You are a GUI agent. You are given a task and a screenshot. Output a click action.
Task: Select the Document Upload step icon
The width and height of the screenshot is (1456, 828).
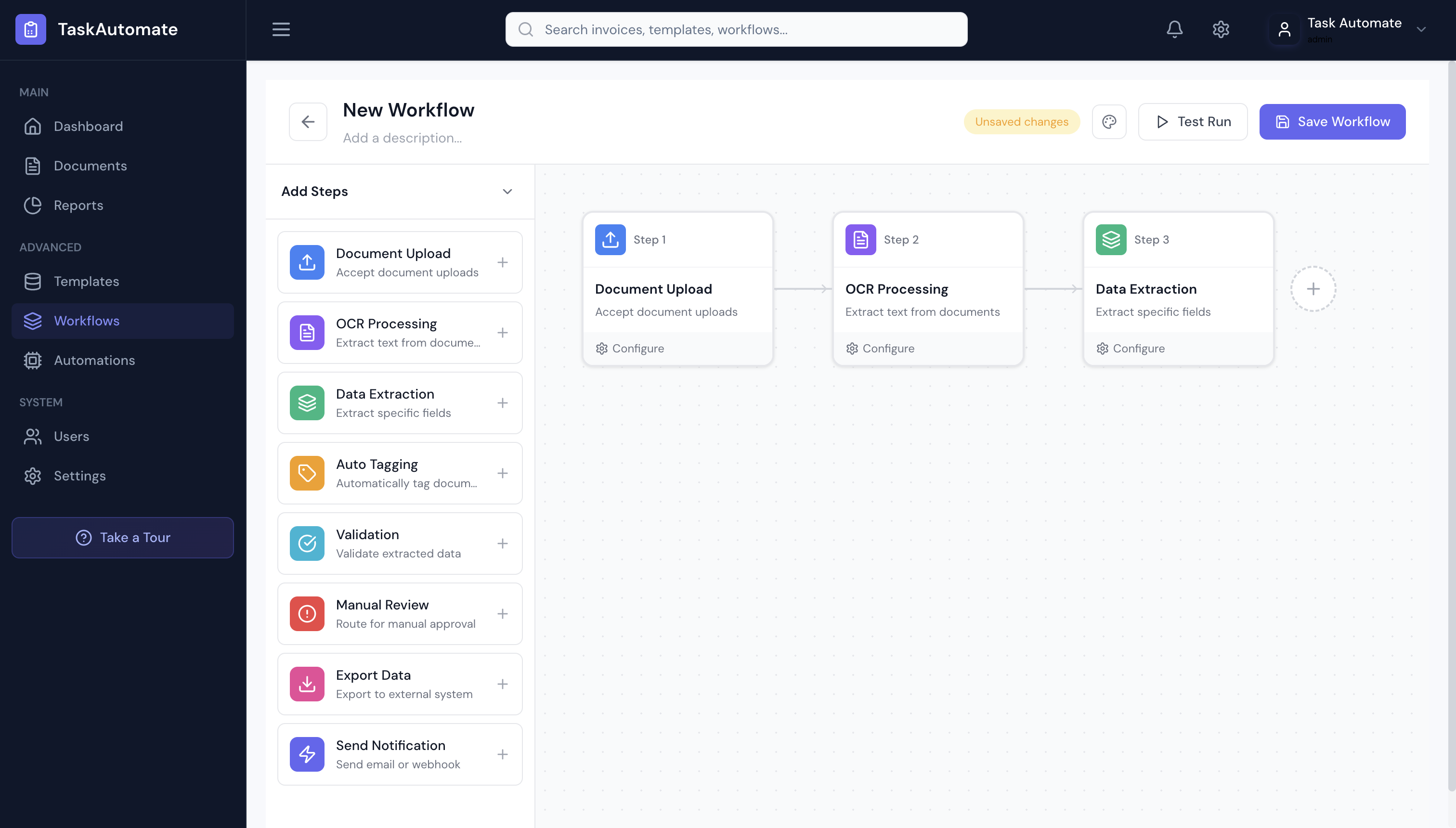(x=307, y=262)
